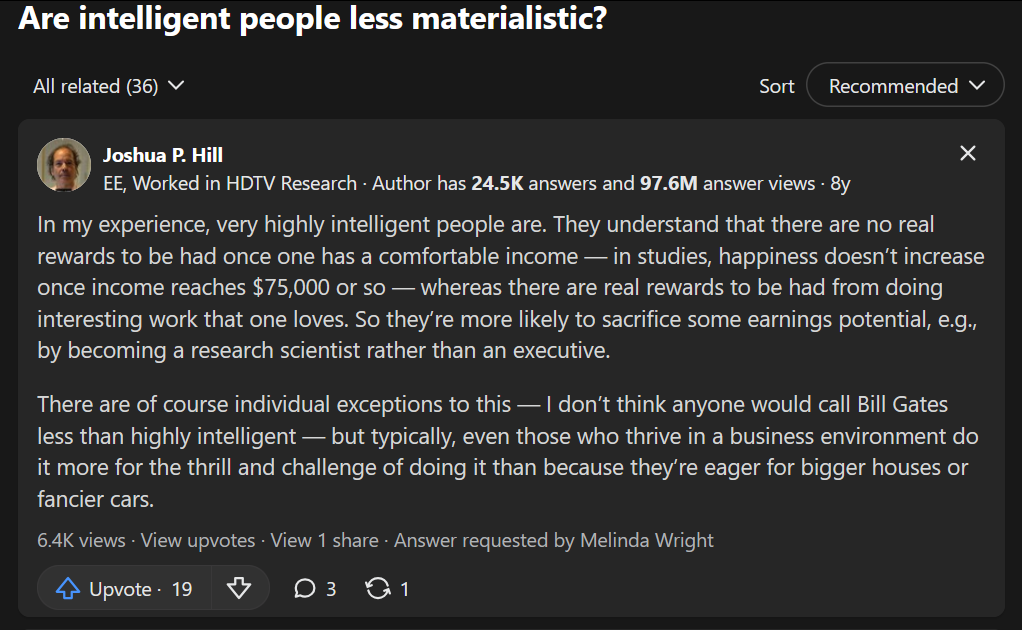
Task: Open Joshua P. Hill's profile photo
Action: point(64,165)
